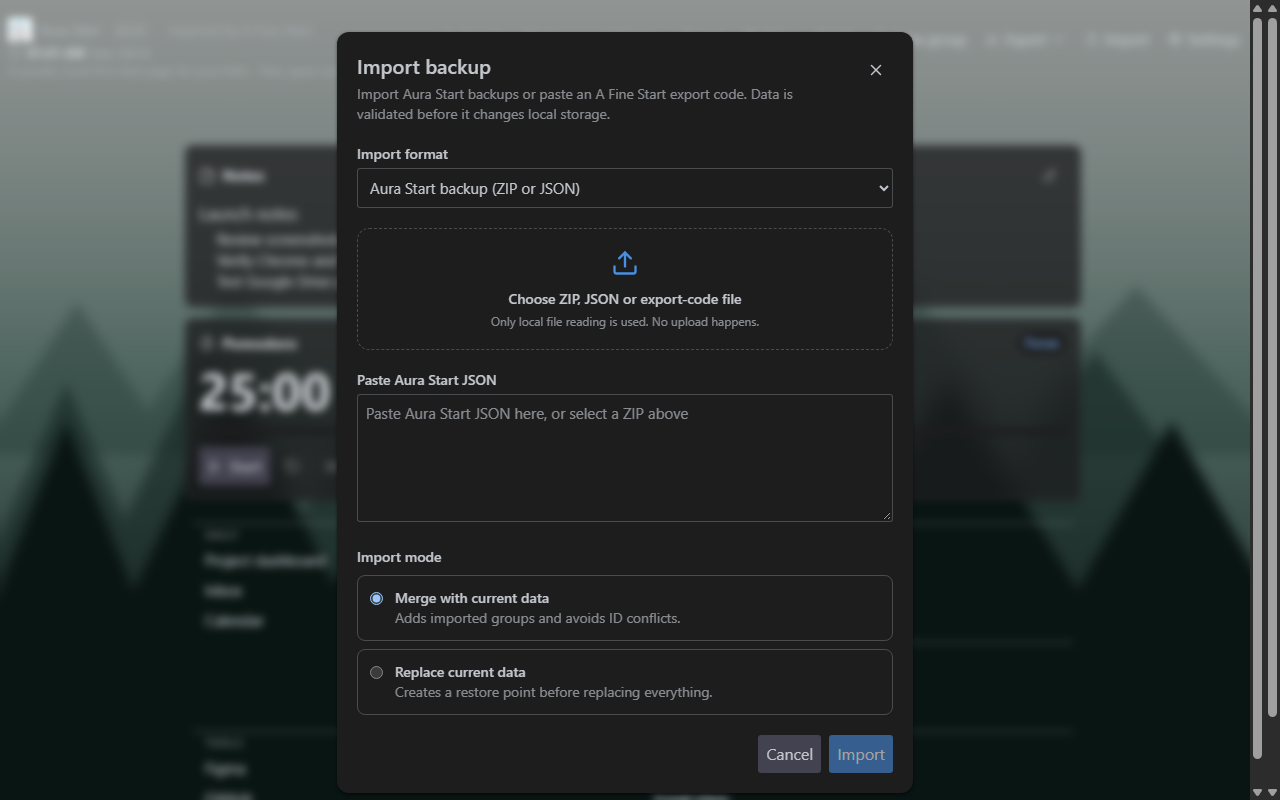
Task: Close the Import backup dialog
Action: pyautogui.click(x=876, y=70)
